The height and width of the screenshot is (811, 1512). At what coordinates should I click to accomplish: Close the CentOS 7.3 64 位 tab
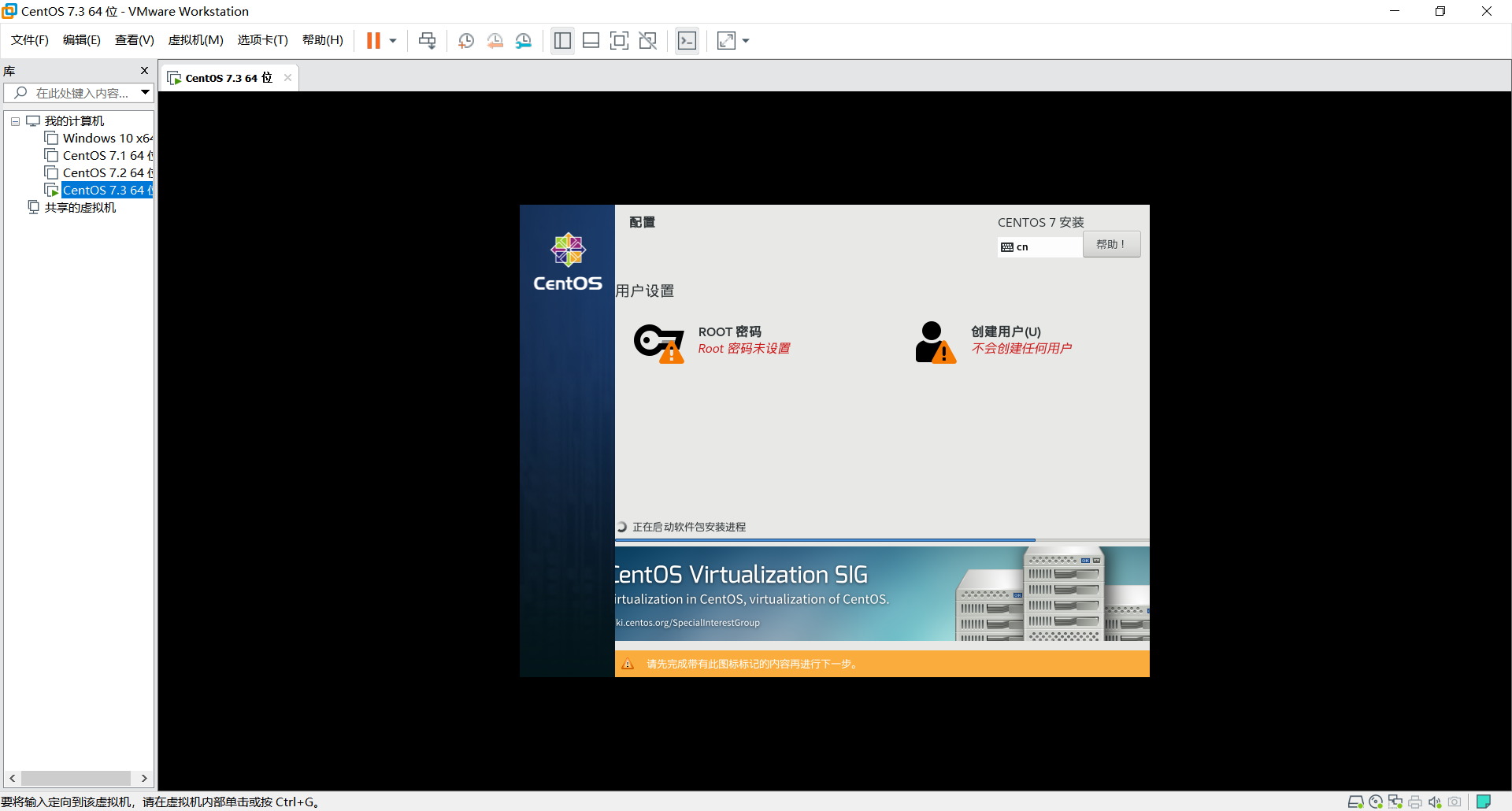[287, 77]
